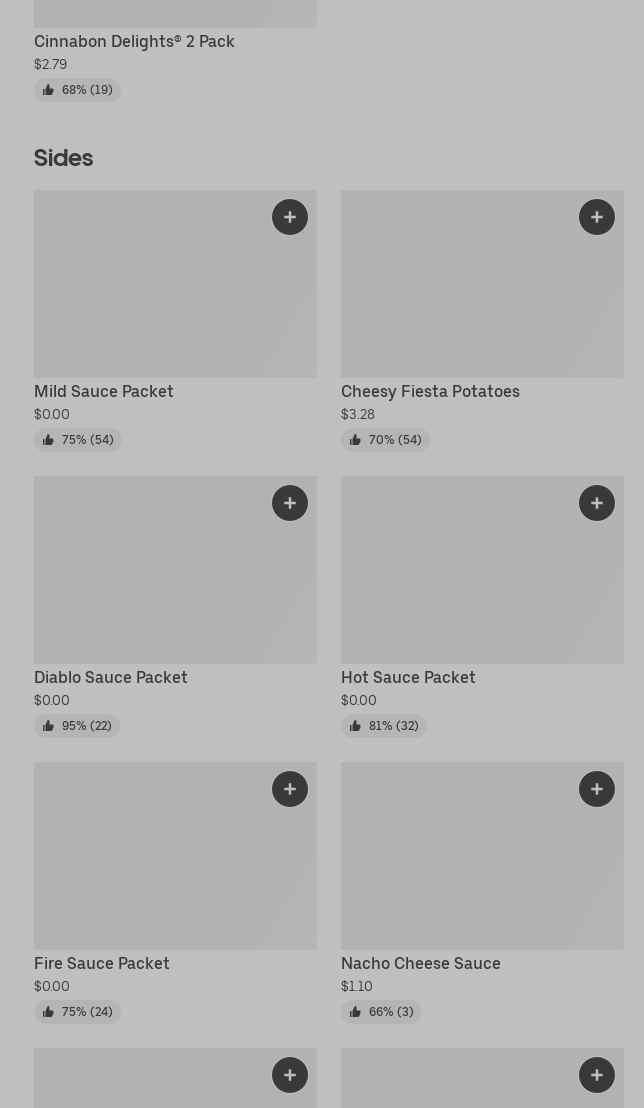Click the Diablo Sauce Packet 95% rating badge
Image resolution: width=644 pixels, height=1108 pixels.
(x=77, y=726)
